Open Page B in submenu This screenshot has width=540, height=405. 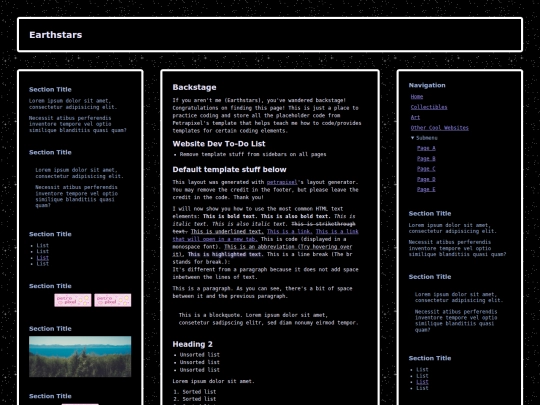[x=426, y=158]
